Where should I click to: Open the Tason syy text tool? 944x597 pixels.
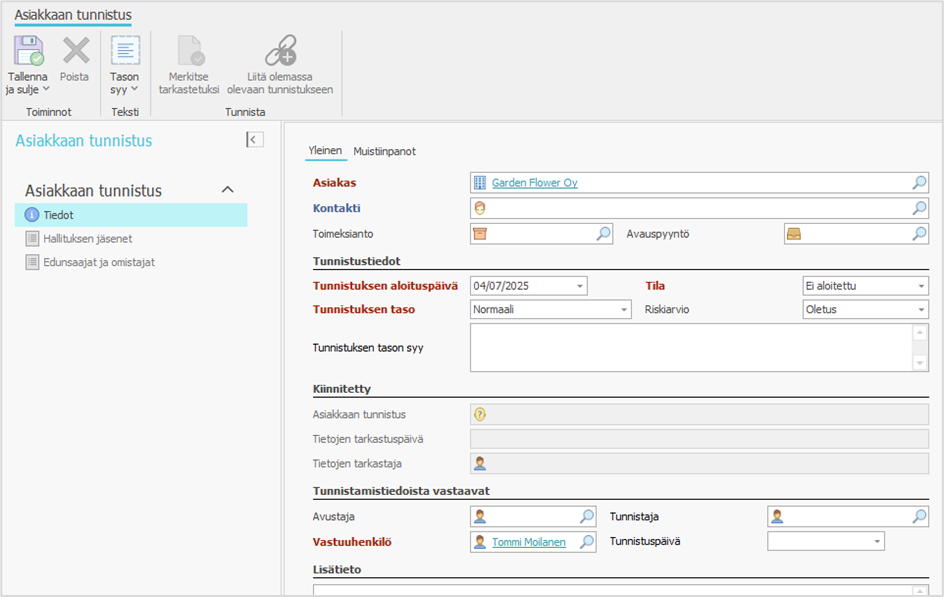(125, 52)
